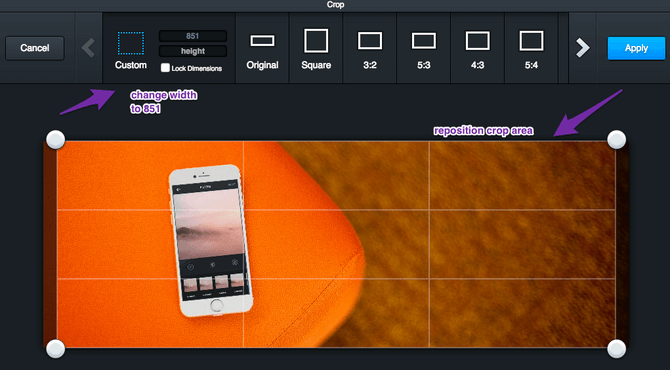Pick the 5:3 crop ratio
Viewport: 670px width, 370px height.
pyautogui.click(x=424, y=41)
